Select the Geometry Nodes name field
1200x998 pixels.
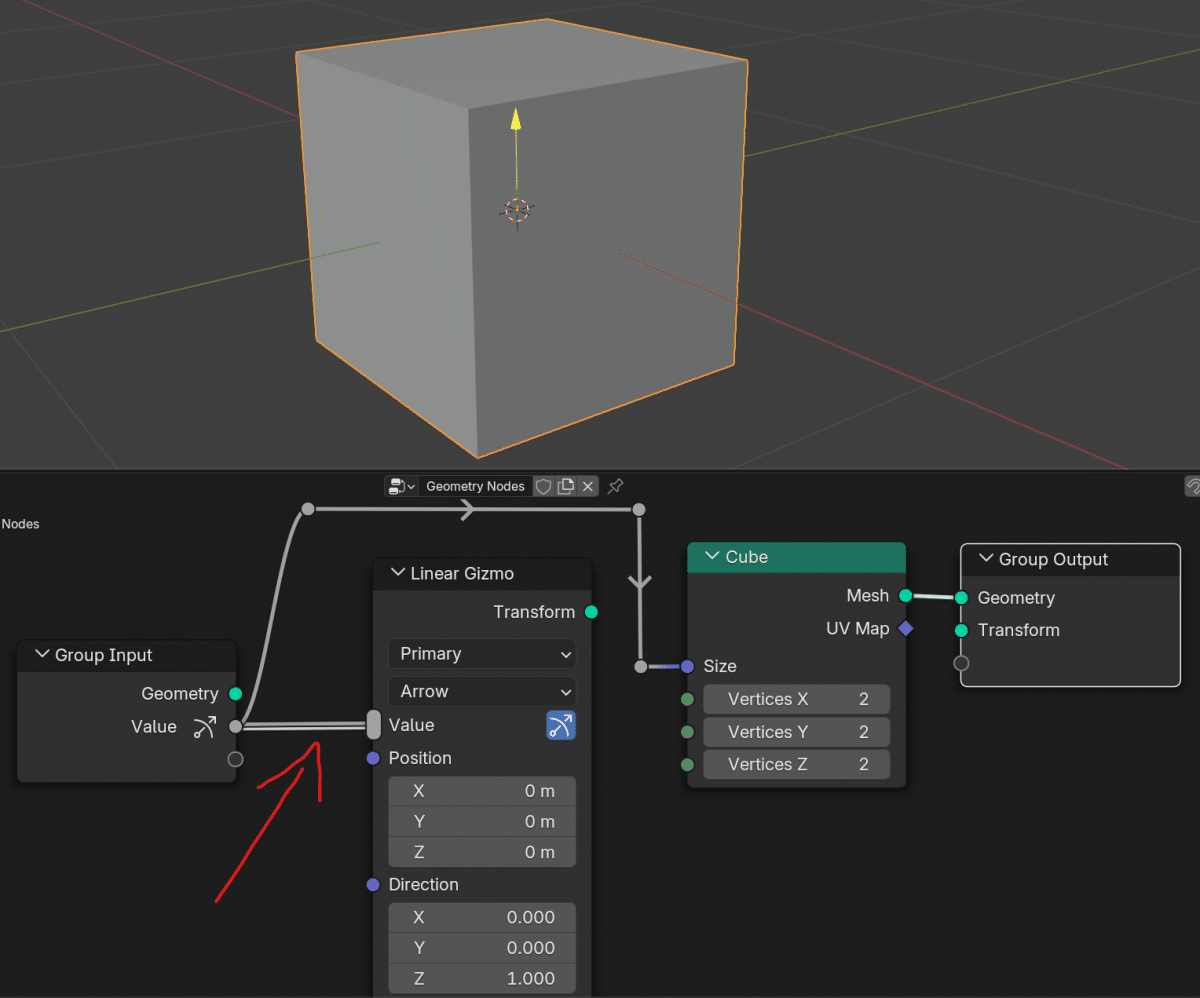475,486
